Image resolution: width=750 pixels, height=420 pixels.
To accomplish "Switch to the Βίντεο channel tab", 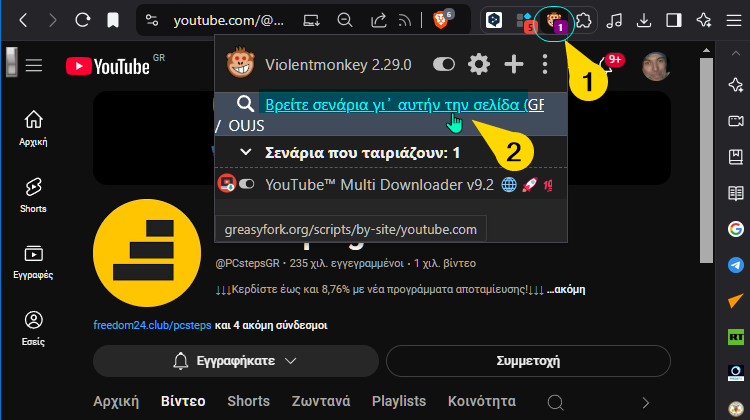I will (x=183, y=401).
